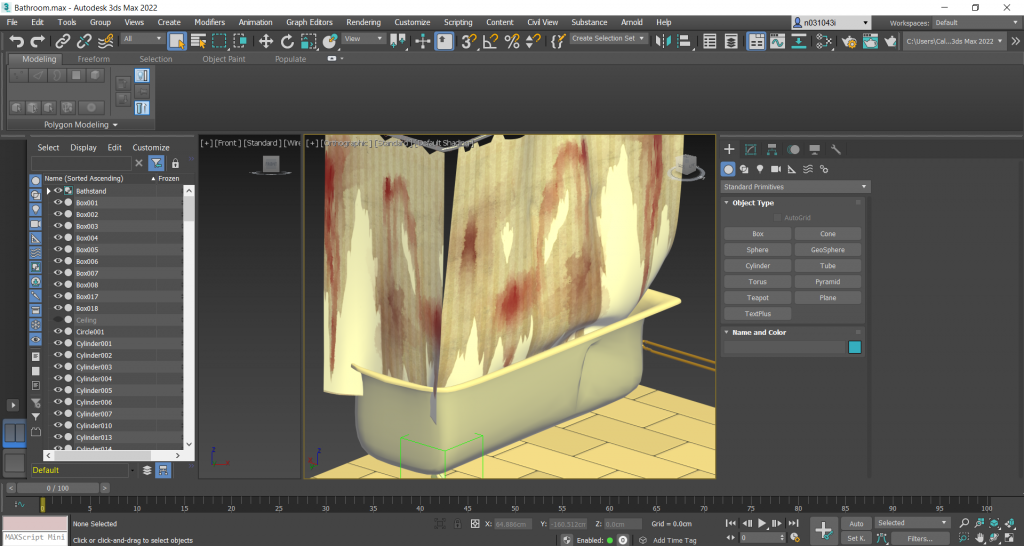Click the object color swatch
1024x546 pixels.
click(x=854, y=347)
